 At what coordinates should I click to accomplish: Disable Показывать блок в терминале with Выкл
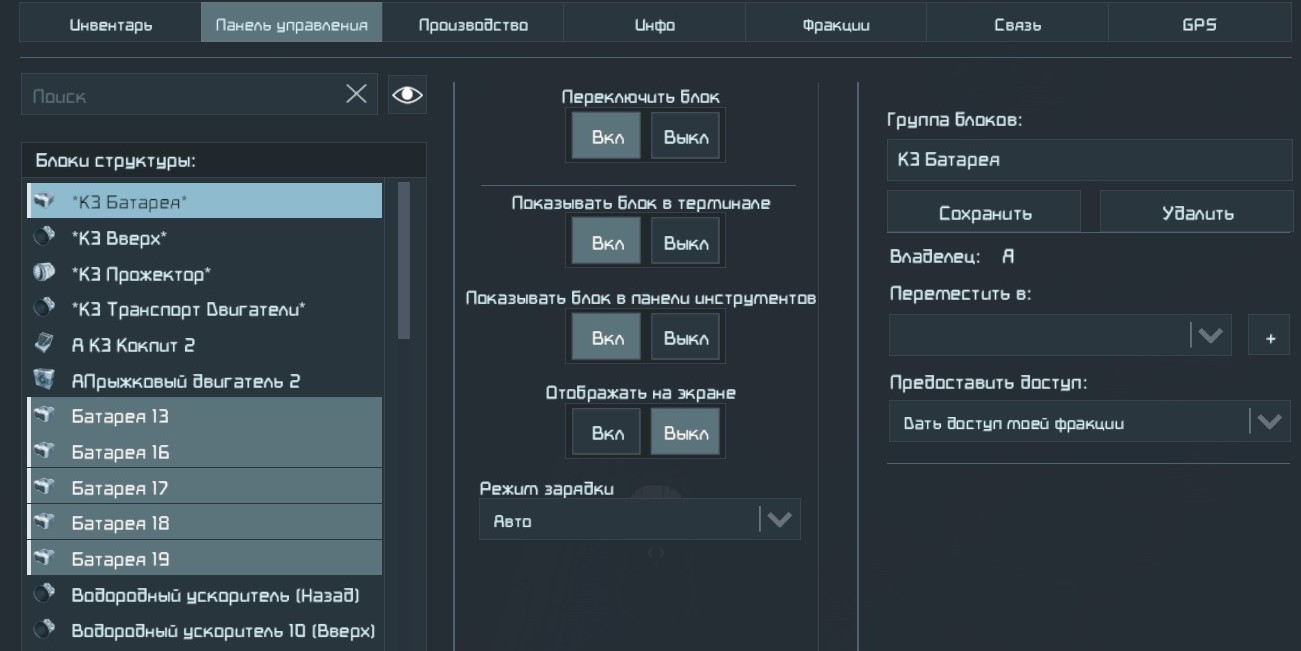coord(684,240)
